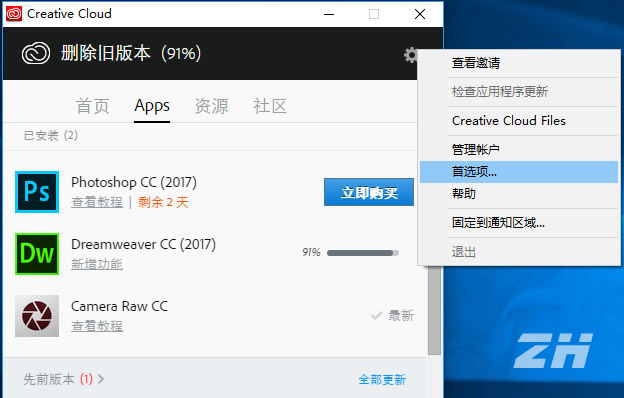
Task: Open 新增功能 link under Dreamweaver CC
Action: pyautogui.click(x=97, y=264)
